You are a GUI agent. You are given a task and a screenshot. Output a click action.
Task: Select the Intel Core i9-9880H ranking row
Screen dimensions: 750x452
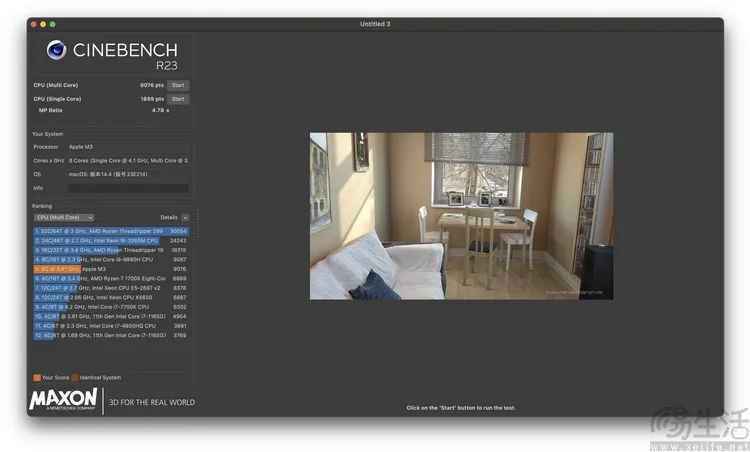tap(111, 259)
